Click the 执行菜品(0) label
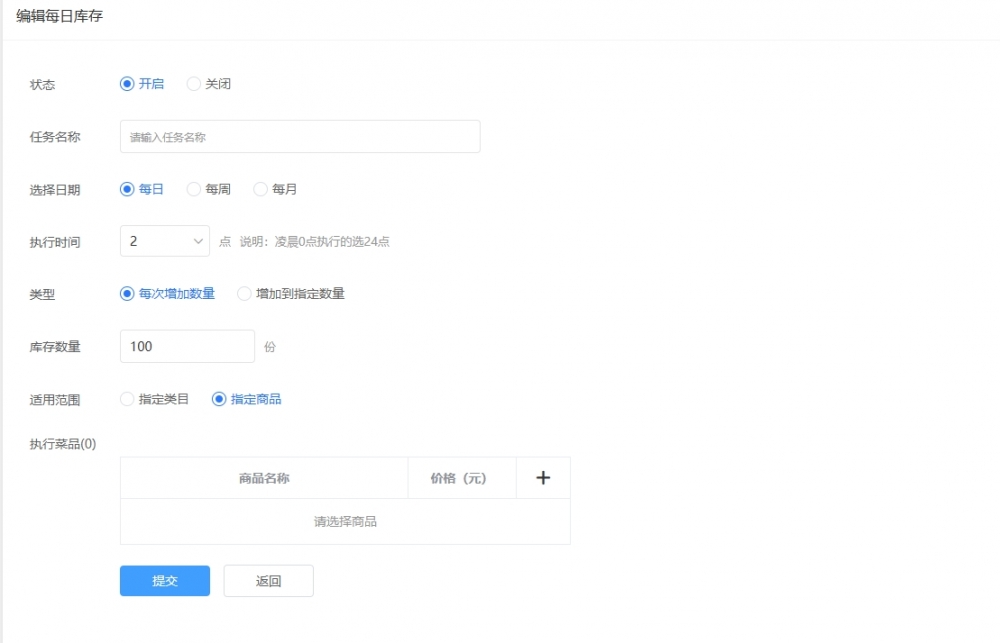1000x643 pixels. pos(63,444)
